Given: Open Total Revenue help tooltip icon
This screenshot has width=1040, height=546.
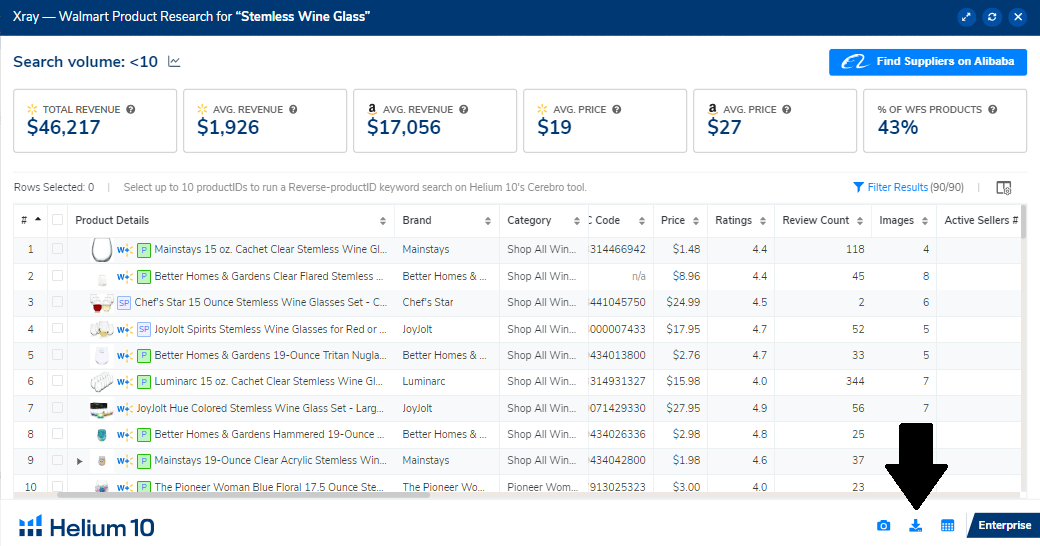Looking at the screenshot, I should (x=131, y=109).
